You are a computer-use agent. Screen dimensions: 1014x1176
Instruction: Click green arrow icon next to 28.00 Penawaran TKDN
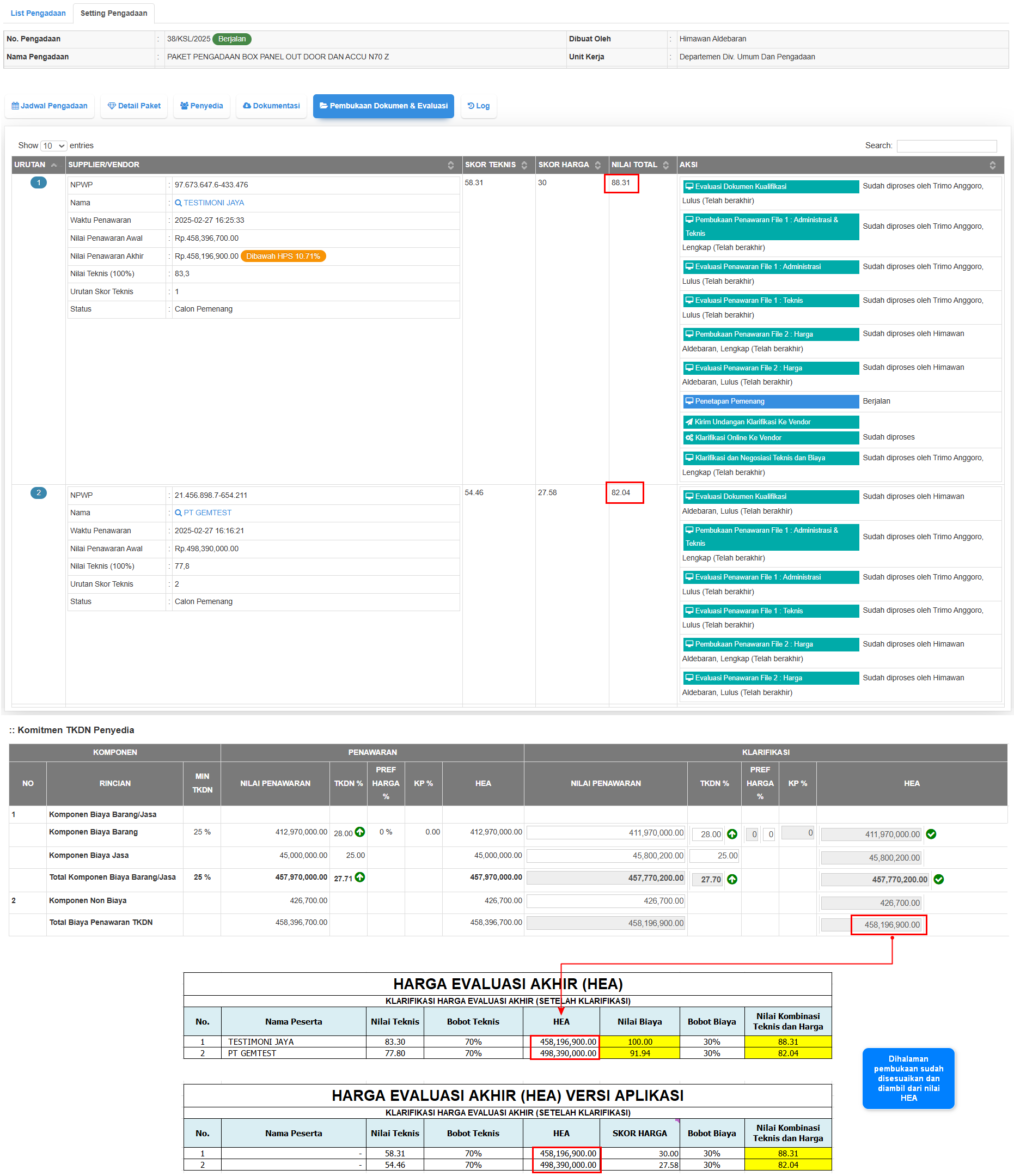click(360, 832)
